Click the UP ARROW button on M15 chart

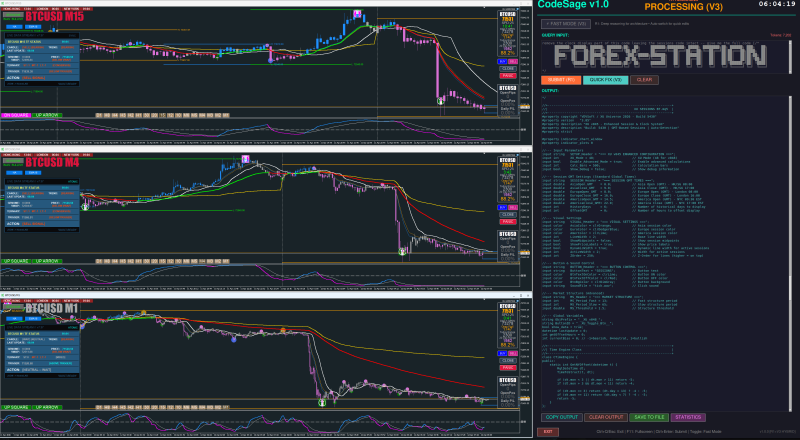coord(47,115)
